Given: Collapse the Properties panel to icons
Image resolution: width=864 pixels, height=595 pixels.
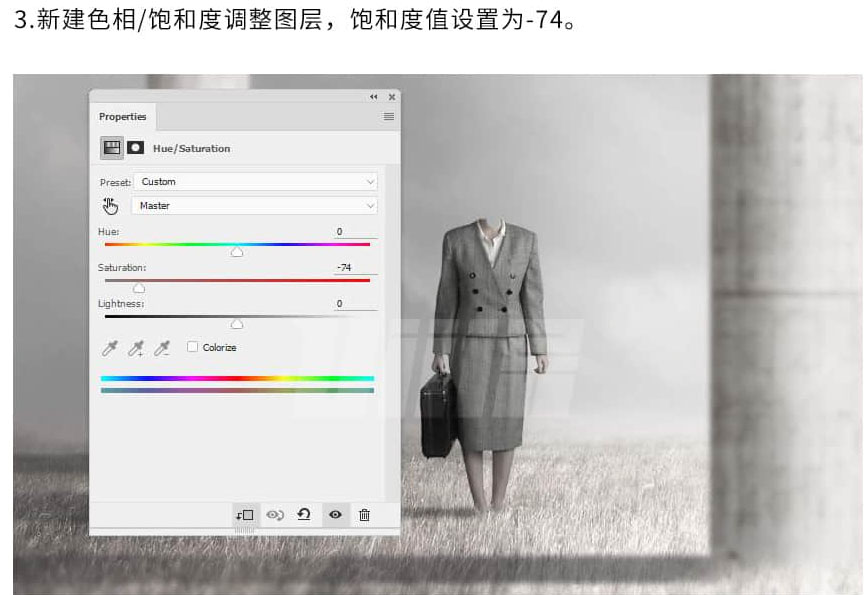Looking at the screenshot, I should click(374, 97).
